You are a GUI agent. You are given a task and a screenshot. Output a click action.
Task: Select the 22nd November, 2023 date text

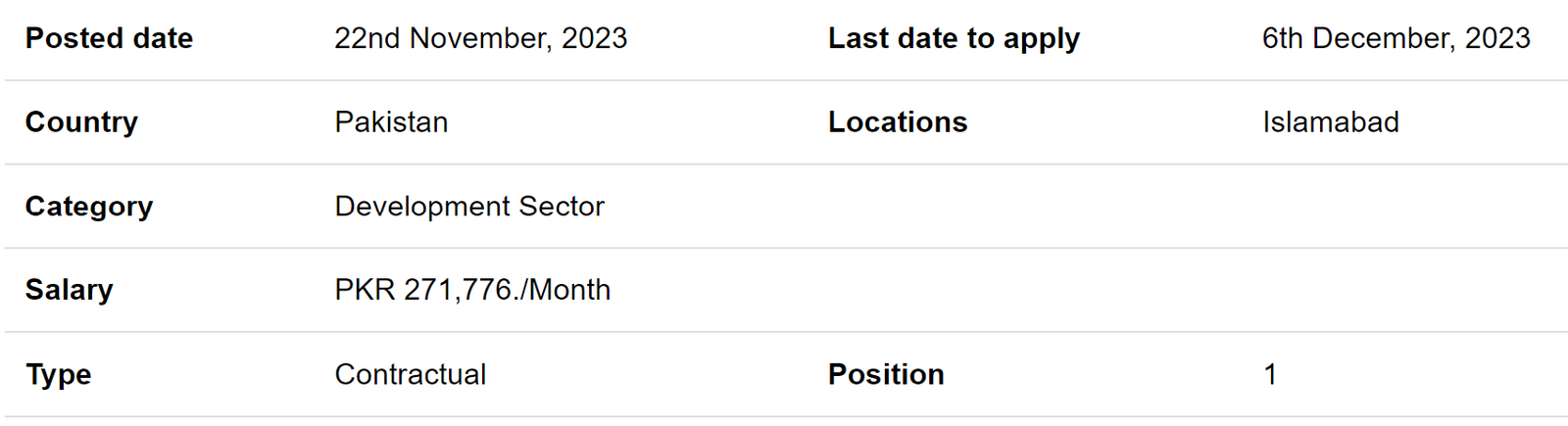tap(480, 38)
